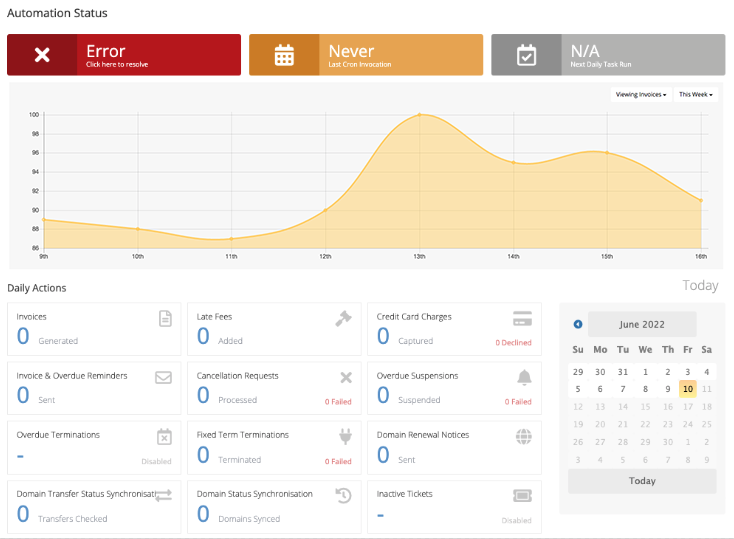The width and height of the screenshot is (734, 539).
Task: Click the Automation Status heading
Action: click(57, 13)
